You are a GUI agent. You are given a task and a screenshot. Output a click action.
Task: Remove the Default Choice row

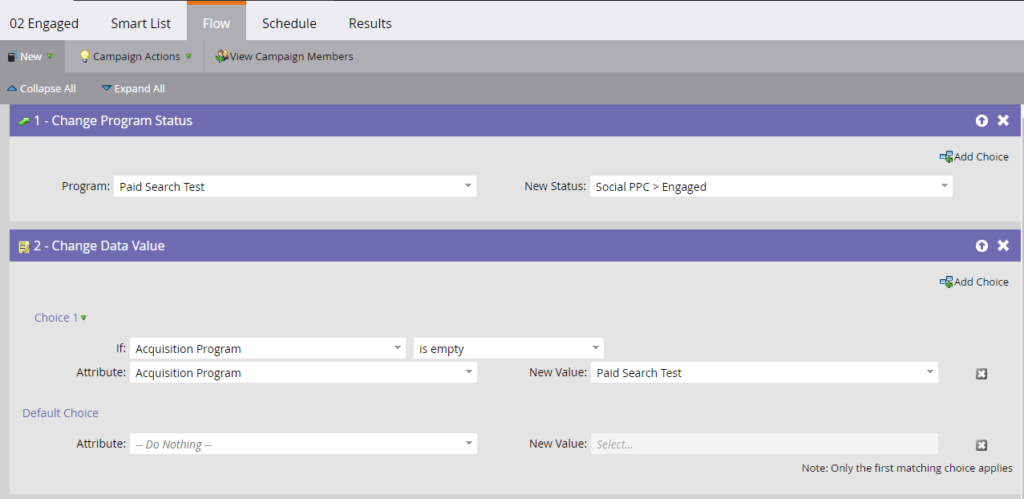click(981, 445)
